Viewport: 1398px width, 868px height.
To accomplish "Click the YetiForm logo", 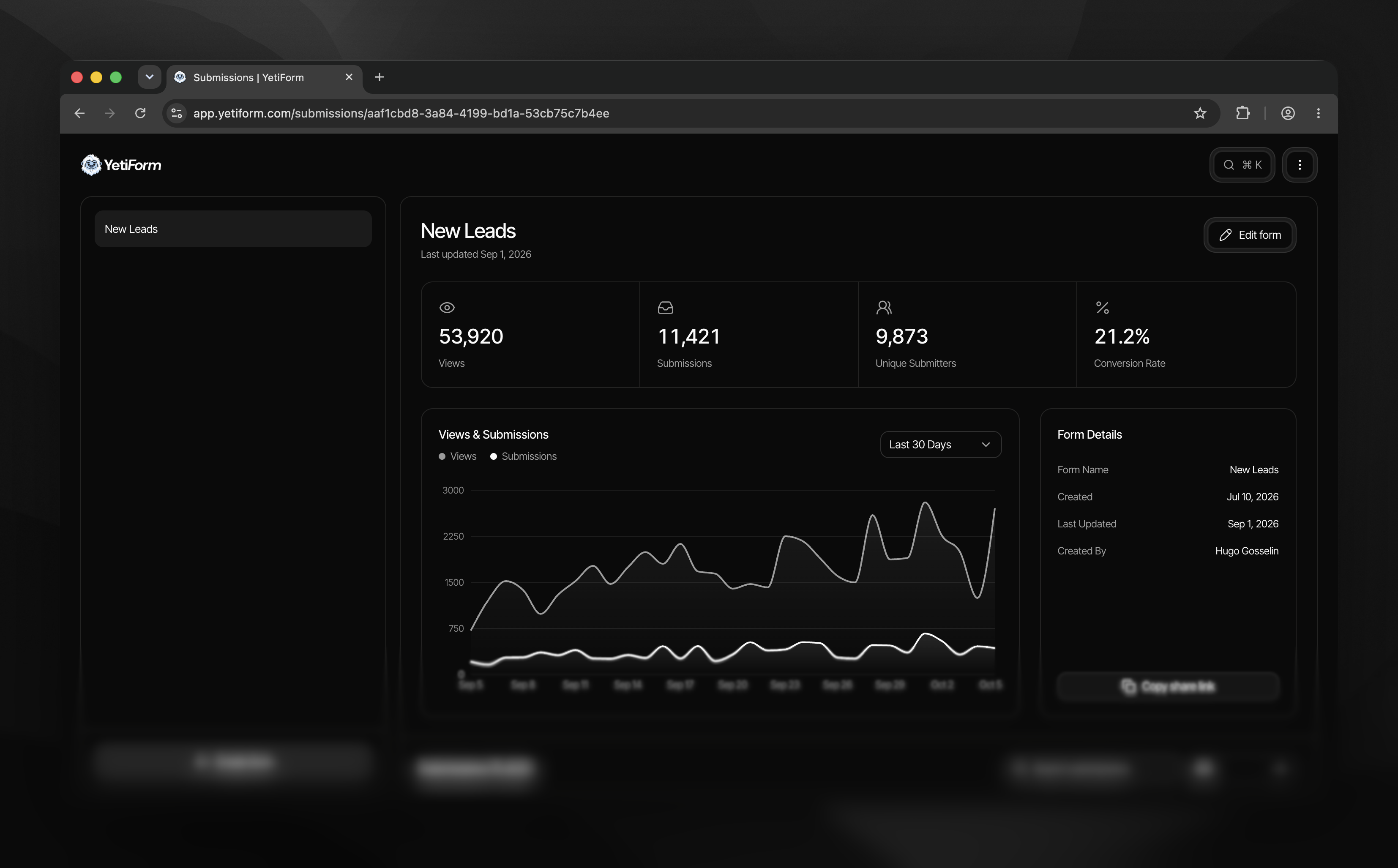I will (x=121, y=165).
